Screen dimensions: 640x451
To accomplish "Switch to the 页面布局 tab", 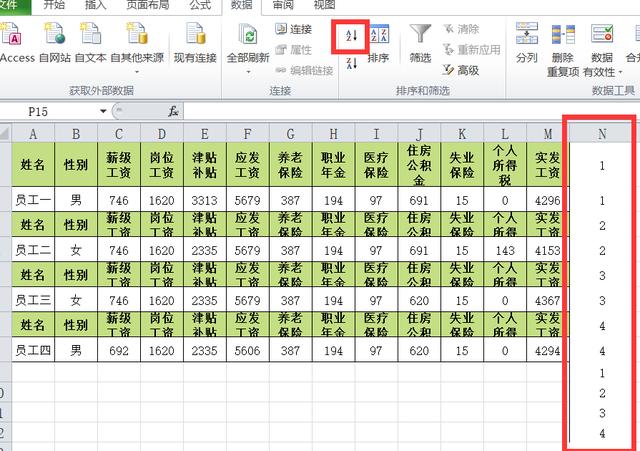I will point(148,6).
